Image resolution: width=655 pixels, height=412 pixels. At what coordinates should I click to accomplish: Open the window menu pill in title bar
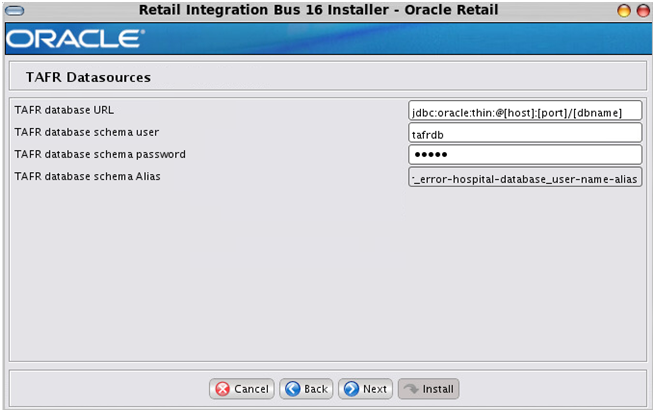click(15, 11)
